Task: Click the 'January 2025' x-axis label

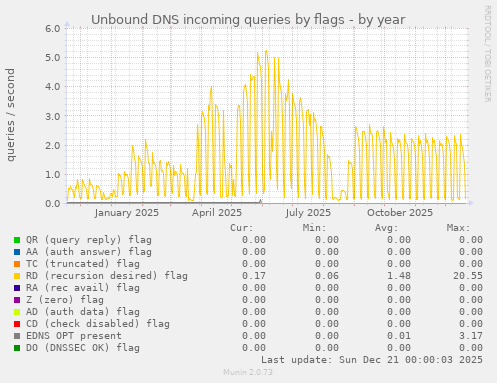Action: pos(127,213)
